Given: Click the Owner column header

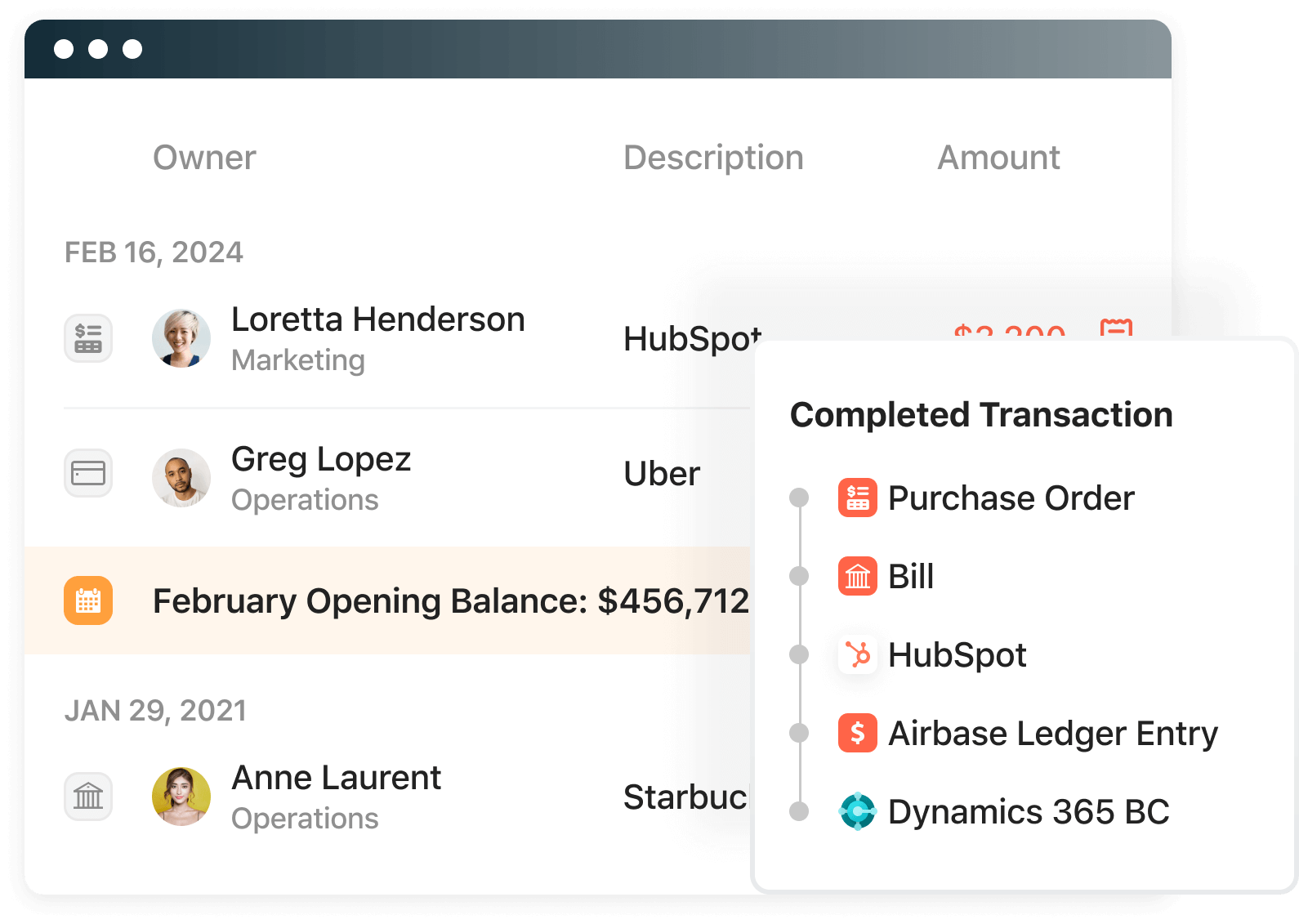Looking at the screenshot, I should (204, 158).
